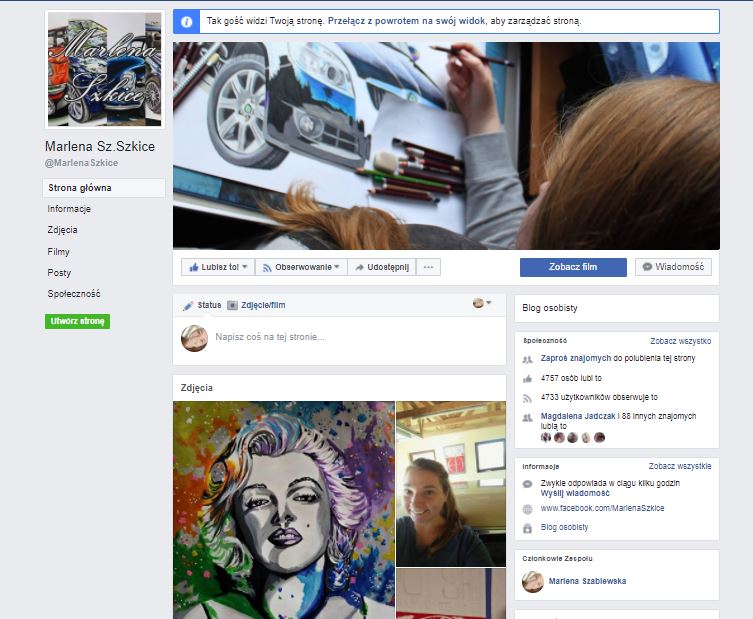Click the RSS icon beside 4733 użytkowników

click(527, 398)
